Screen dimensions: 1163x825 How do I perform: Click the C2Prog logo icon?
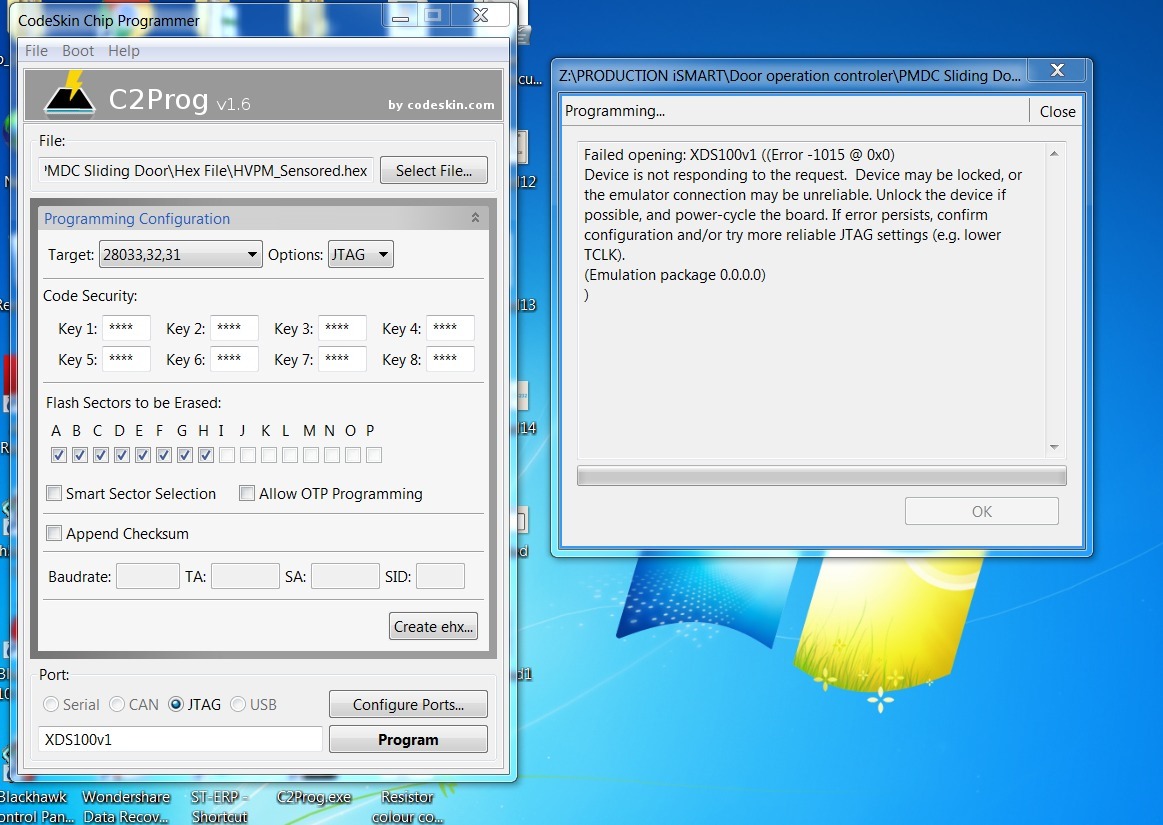(69, 95)
